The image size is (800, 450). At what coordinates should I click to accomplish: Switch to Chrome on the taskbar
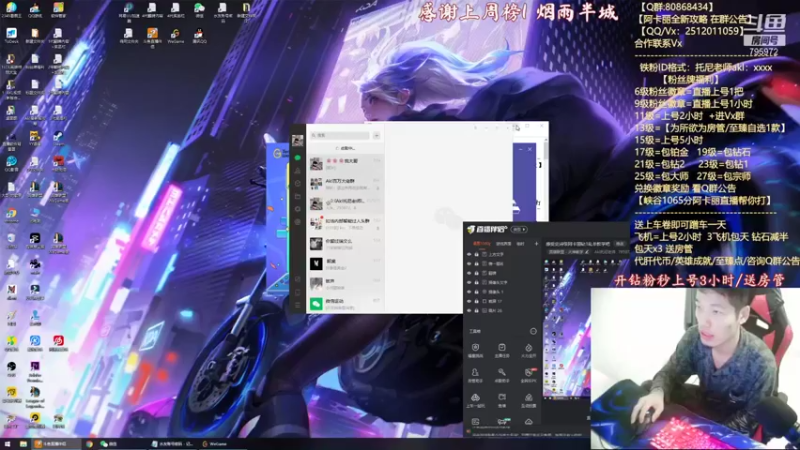pyautogui.click(x=89, y=444)
